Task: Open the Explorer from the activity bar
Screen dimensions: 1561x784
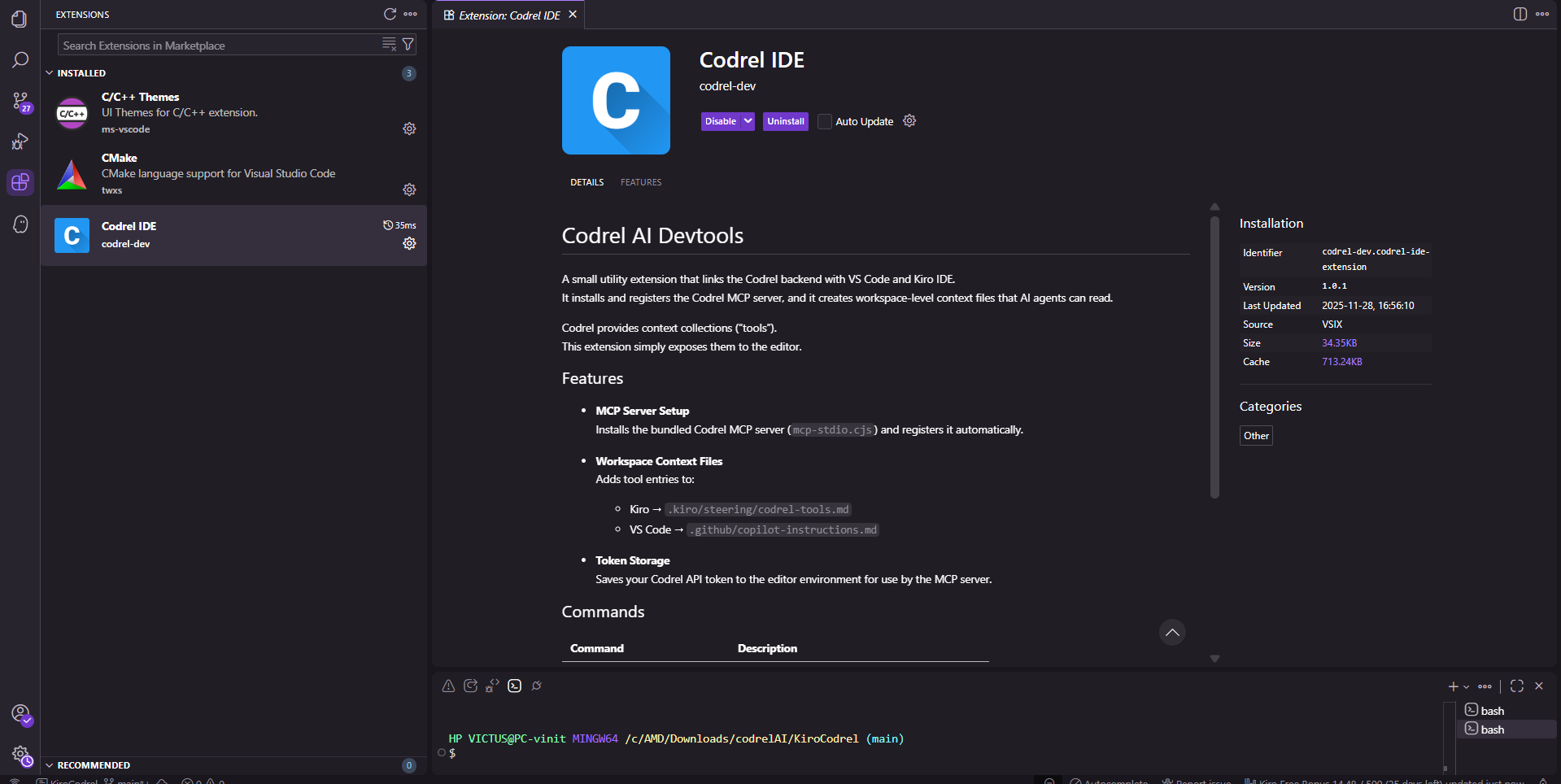Action: coord(20,19)
